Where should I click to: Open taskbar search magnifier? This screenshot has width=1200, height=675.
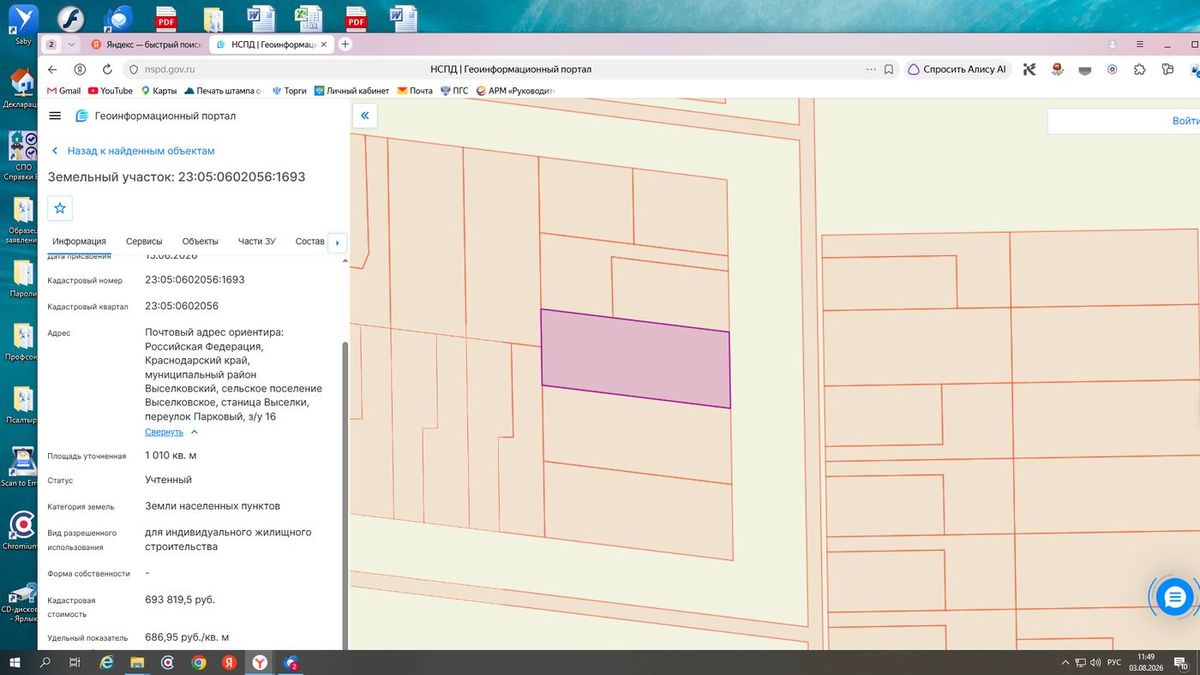[x=45, y=662]
